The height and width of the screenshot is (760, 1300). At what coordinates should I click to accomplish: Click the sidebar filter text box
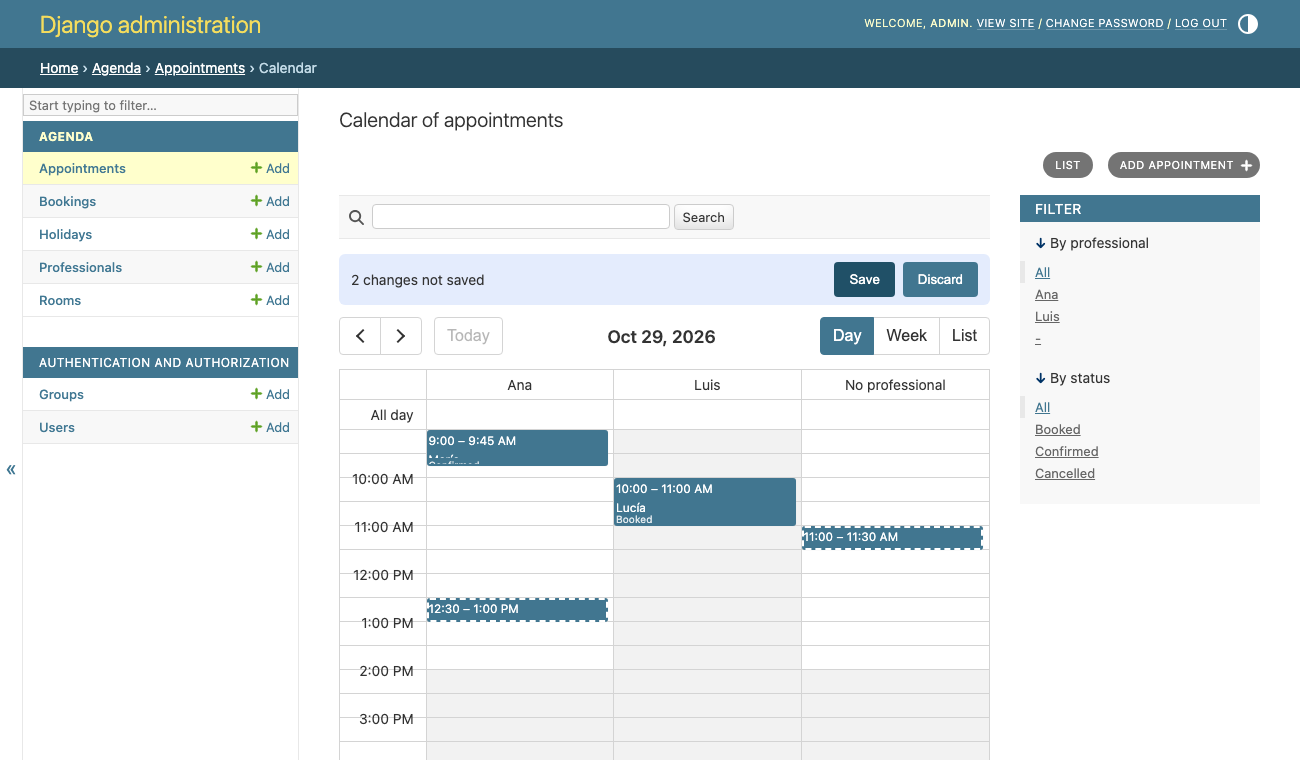[160, 105]
